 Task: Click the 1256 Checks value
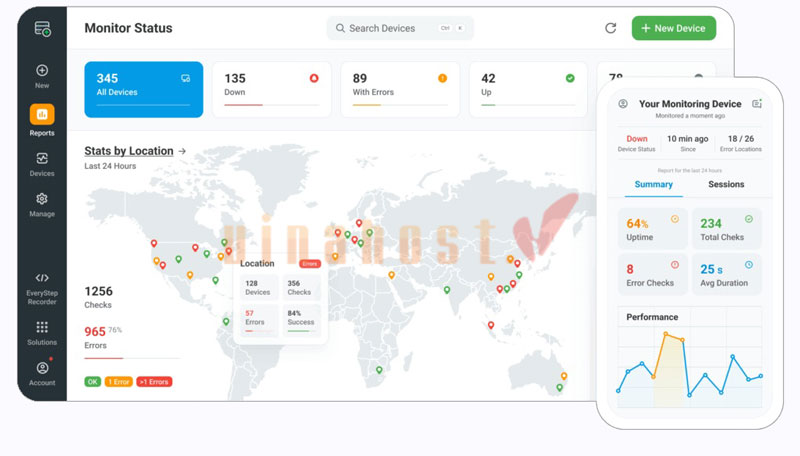pyautogui.click(x=98, y=291)
